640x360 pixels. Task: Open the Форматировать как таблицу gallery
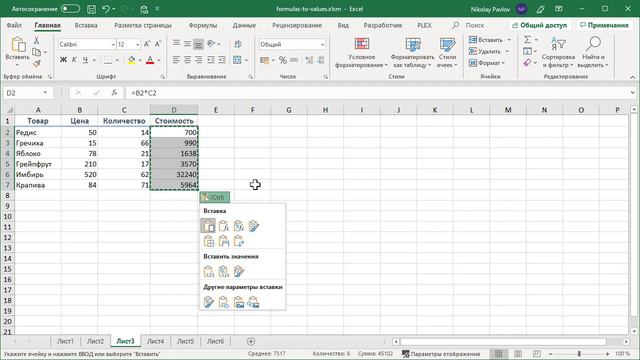point(412,53)
